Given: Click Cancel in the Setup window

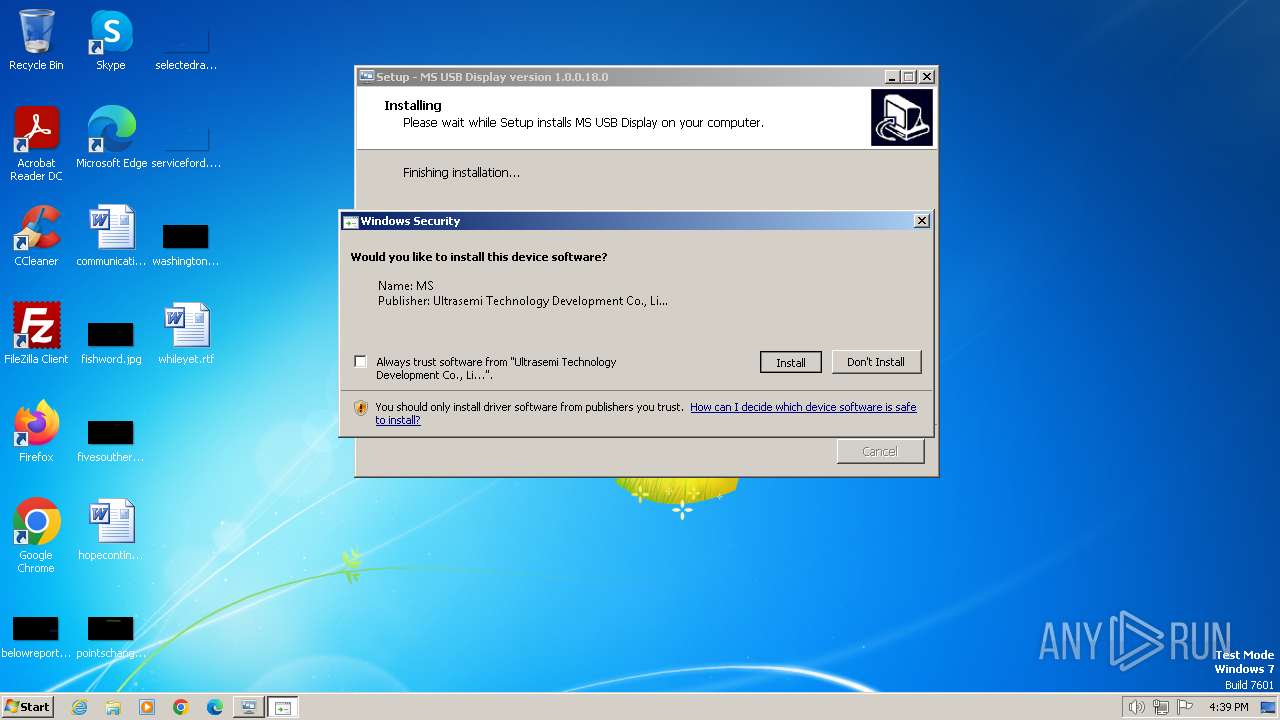Looking at the screenshot, I should coord(880,451).
